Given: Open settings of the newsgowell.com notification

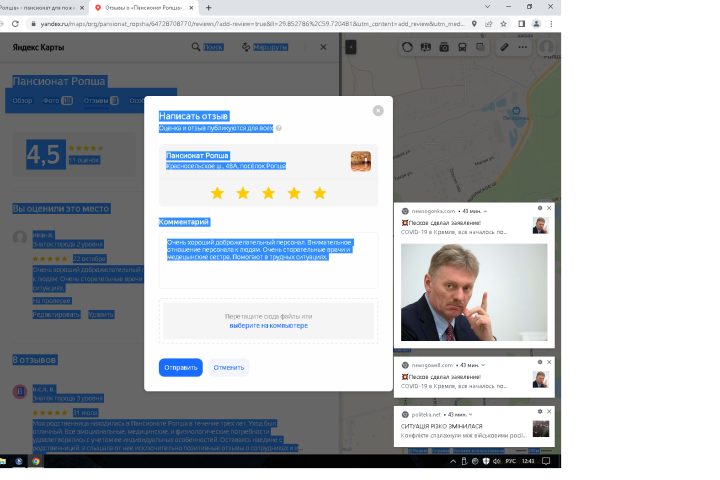Looking at the screenshot, I should pyautogui.click(x=540, y=362).
